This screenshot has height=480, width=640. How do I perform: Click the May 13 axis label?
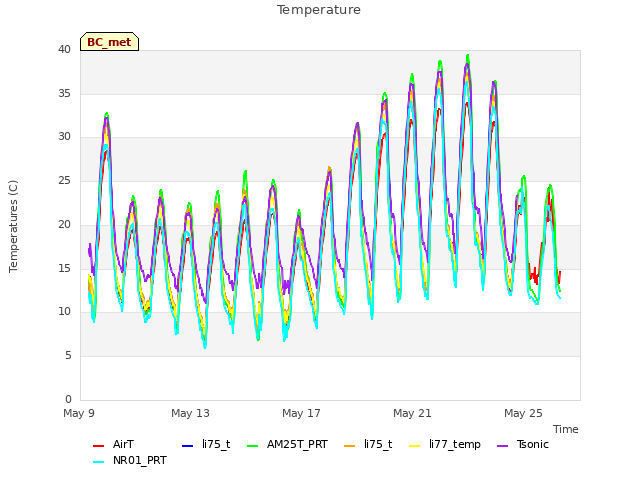click(190, 413)
